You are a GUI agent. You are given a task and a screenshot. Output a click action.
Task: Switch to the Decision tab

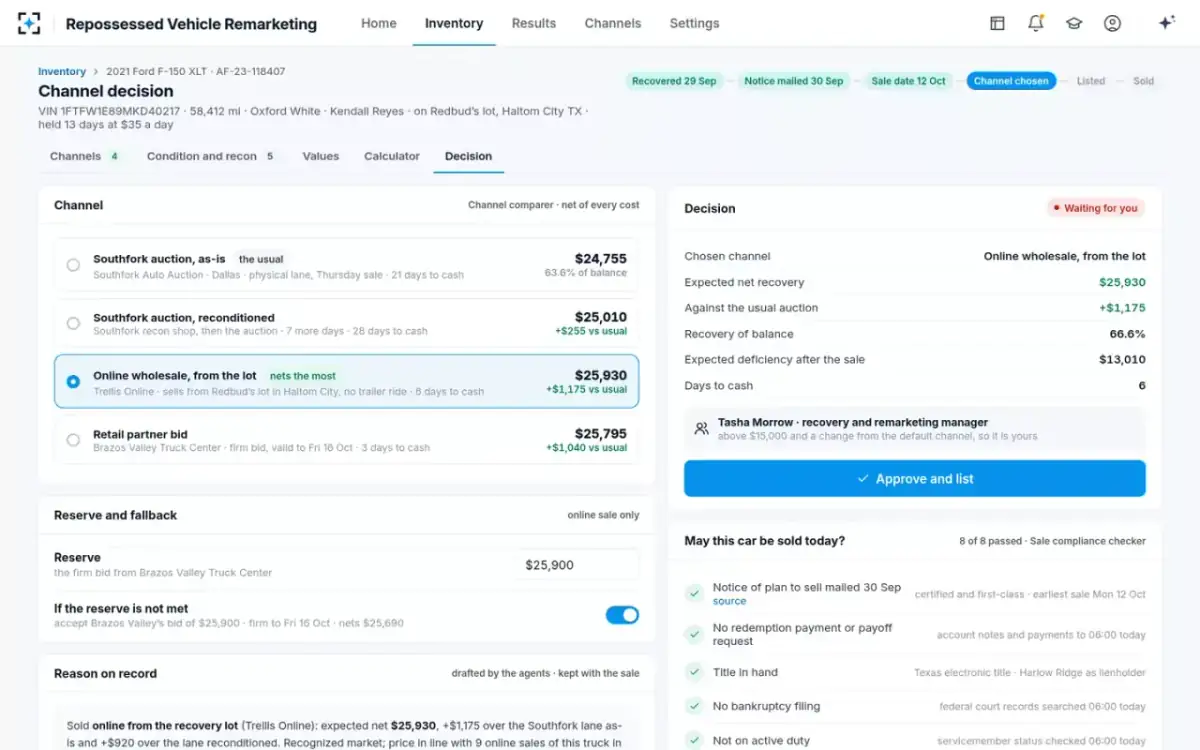(469, 156)
